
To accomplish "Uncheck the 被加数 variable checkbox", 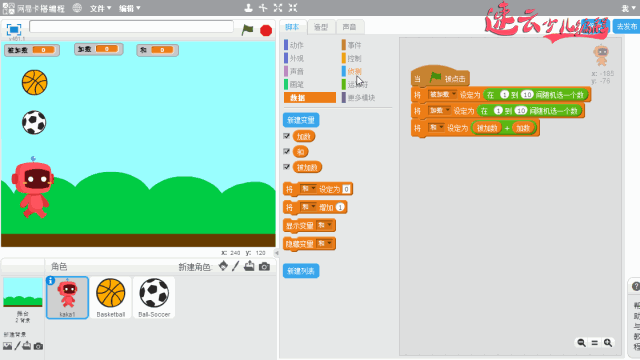I will [x=287, y=167].
